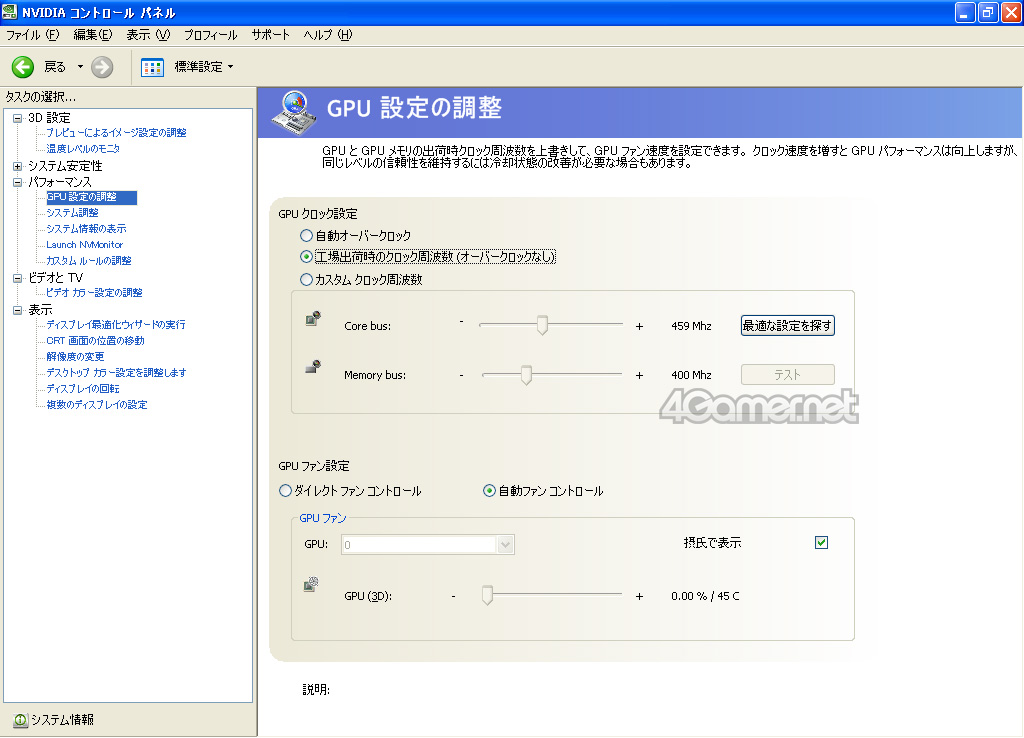Select カスタム クロック周波数 radio button
The image size is (1024, 738).
(x=306, y=280)
